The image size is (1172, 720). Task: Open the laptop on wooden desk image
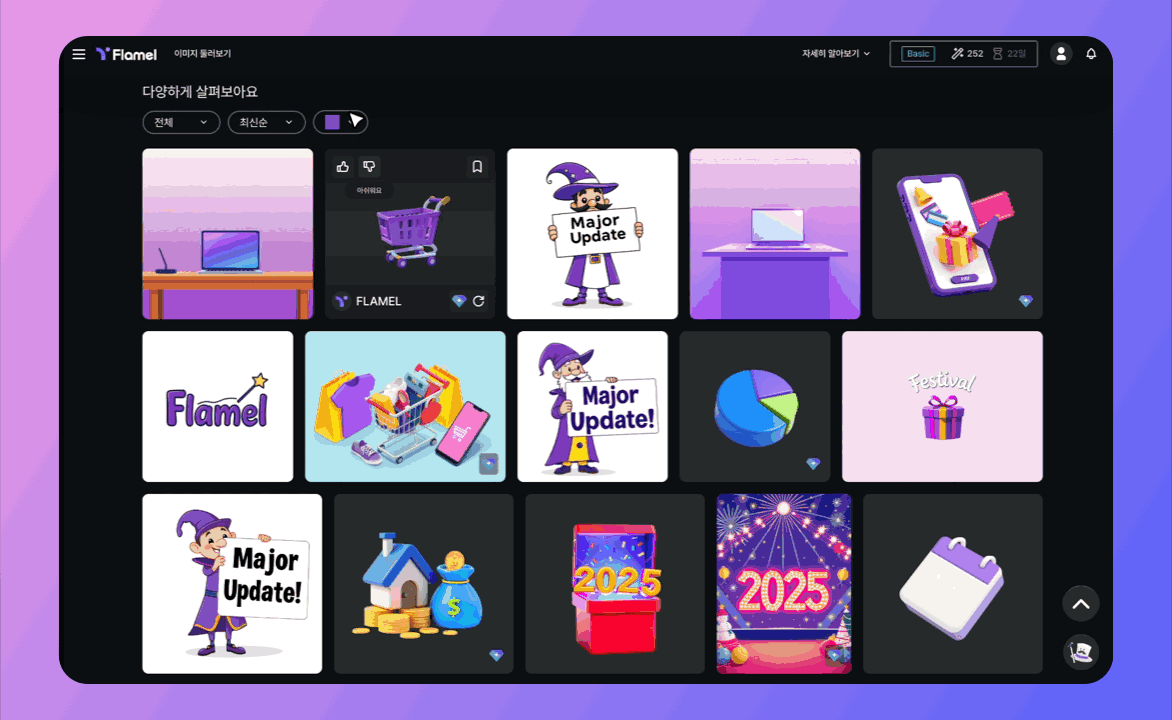tap(228, 234)
